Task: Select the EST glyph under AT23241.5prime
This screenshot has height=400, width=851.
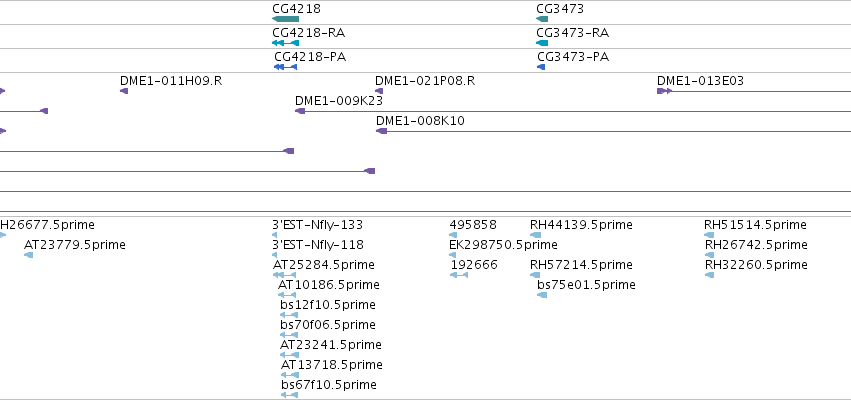Action: [289, 355]
